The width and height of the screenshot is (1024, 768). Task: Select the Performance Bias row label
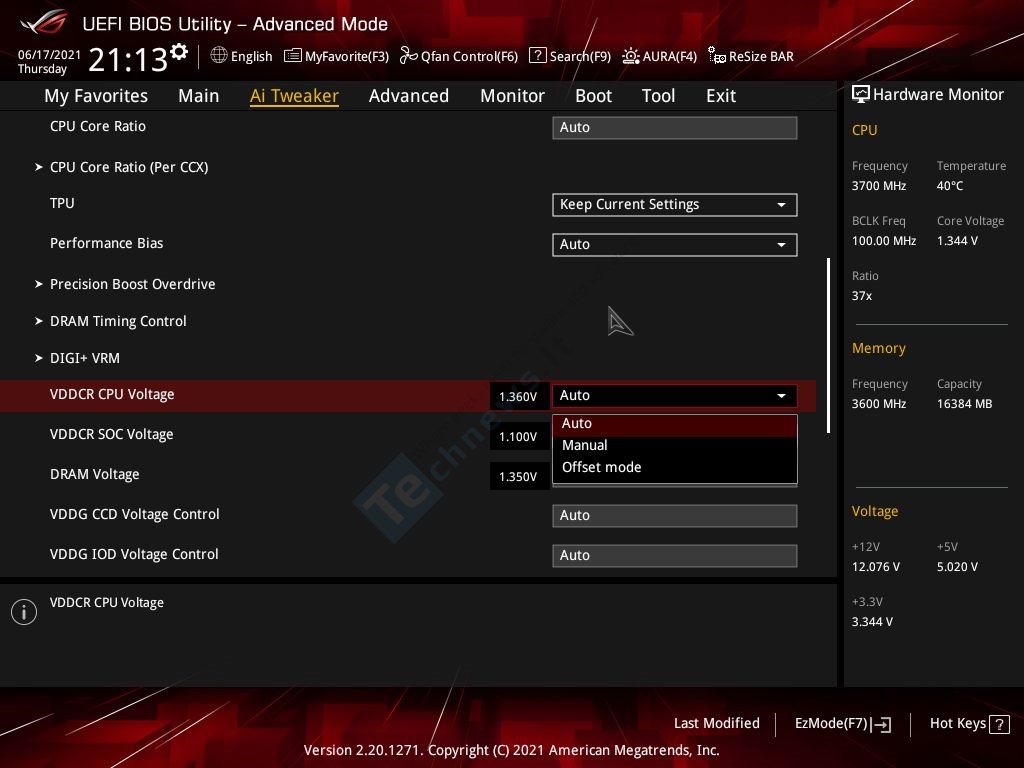tap(106, 243)
